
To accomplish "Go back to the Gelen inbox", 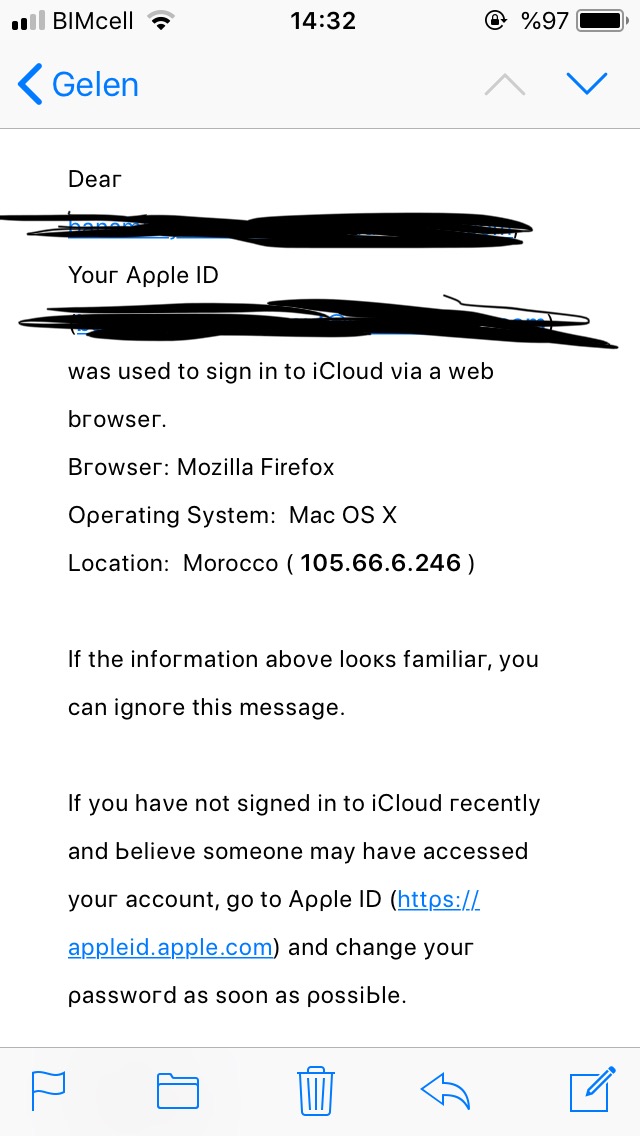I will [x=78, y=85].
